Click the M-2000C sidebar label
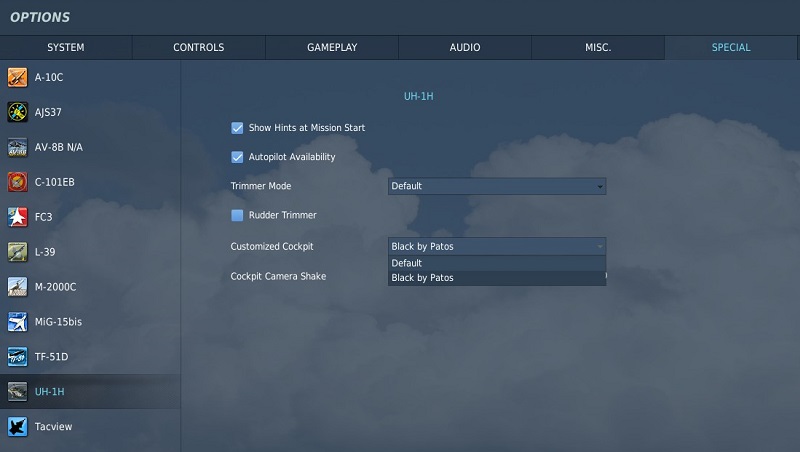The height and width of the screenshot is (452, 800). [56, 287]
